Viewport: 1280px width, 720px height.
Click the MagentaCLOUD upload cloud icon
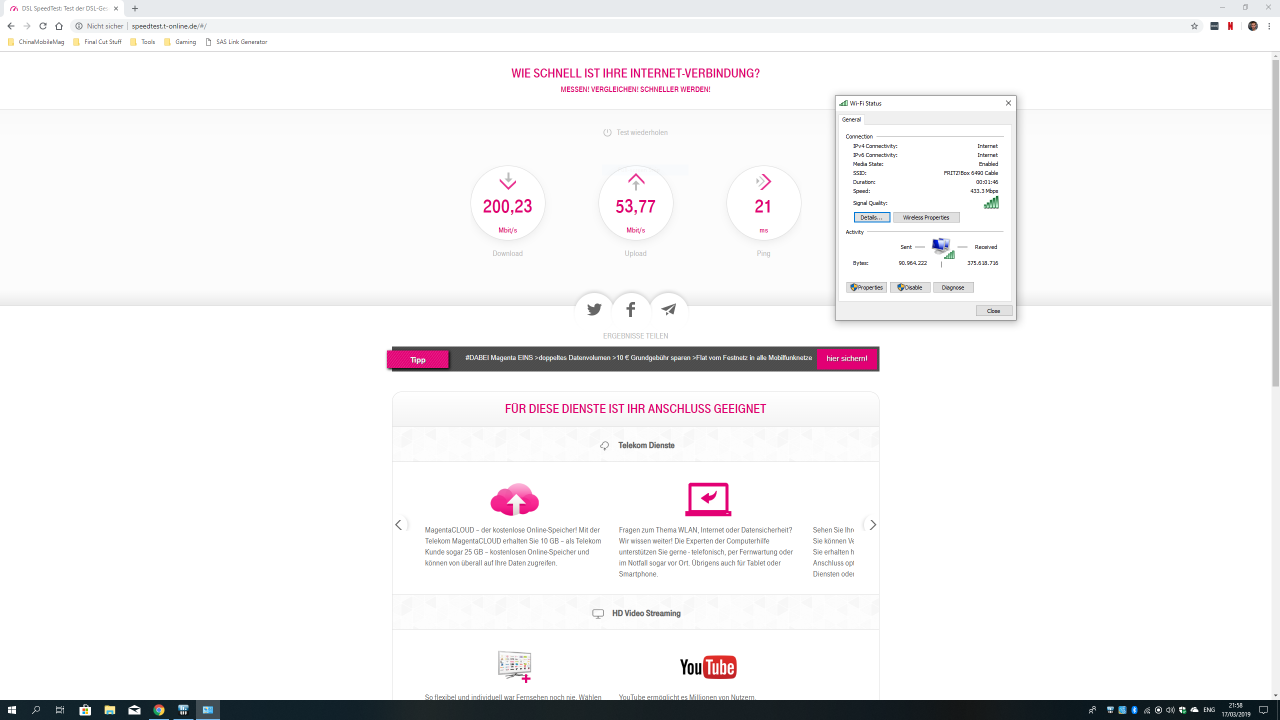coord(515,499)
